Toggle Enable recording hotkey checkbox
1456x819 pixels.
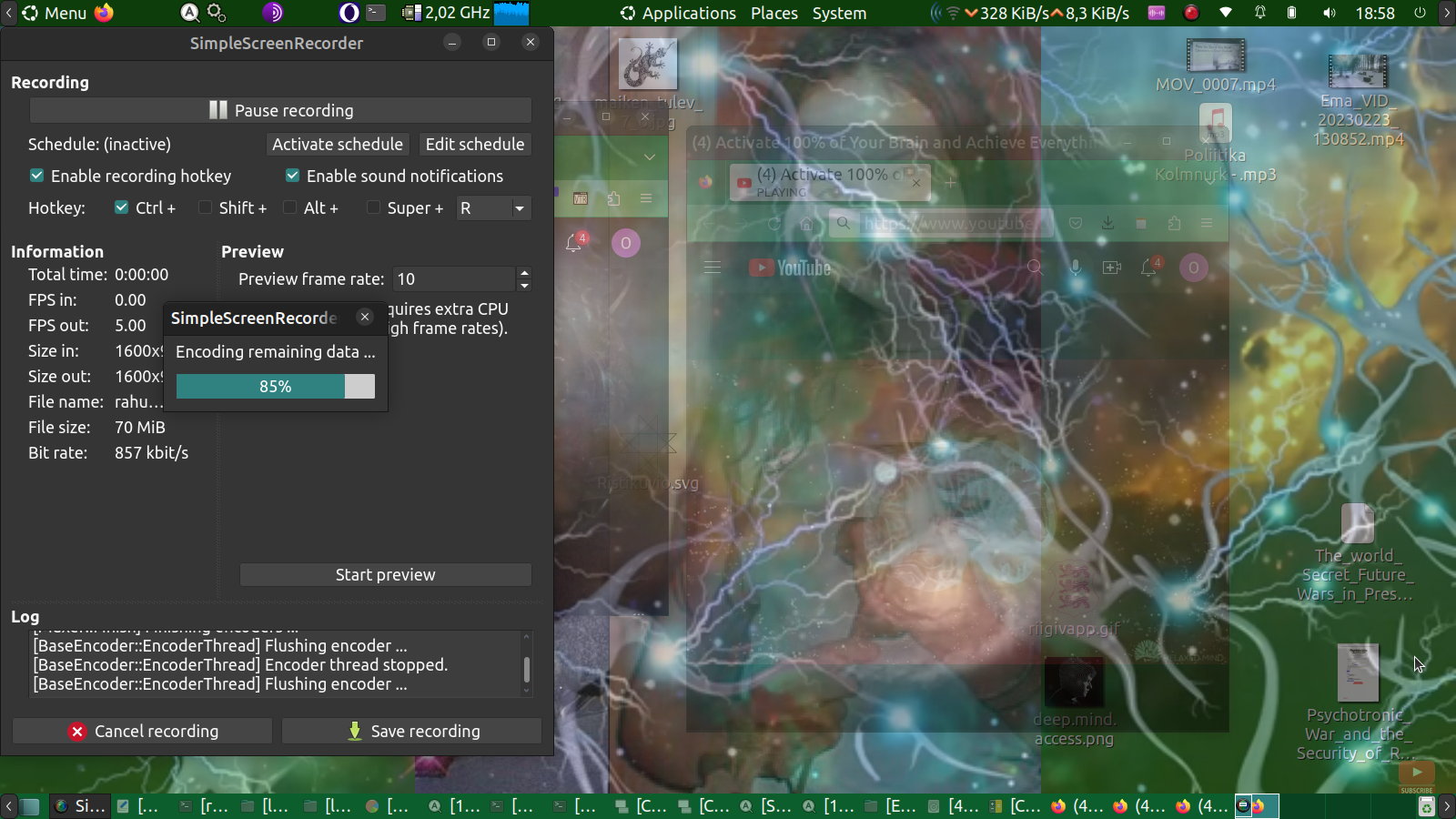[36, 176]
